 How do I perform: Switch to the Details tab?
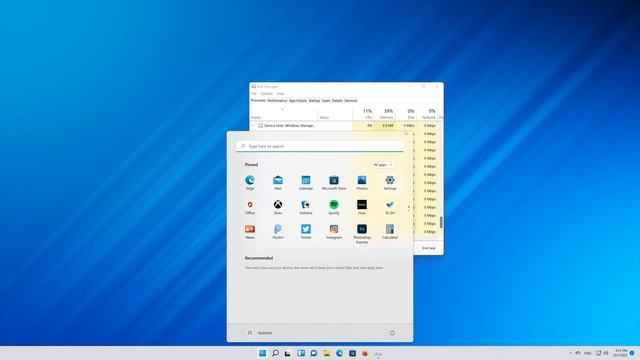tap(337, 100)
